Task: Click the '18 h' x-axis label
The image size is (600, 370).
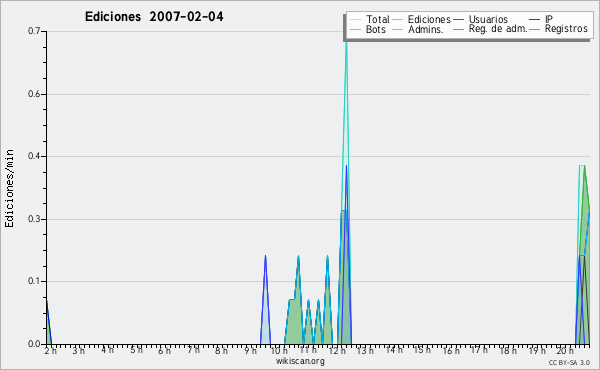Action: (x=508, y=351)
